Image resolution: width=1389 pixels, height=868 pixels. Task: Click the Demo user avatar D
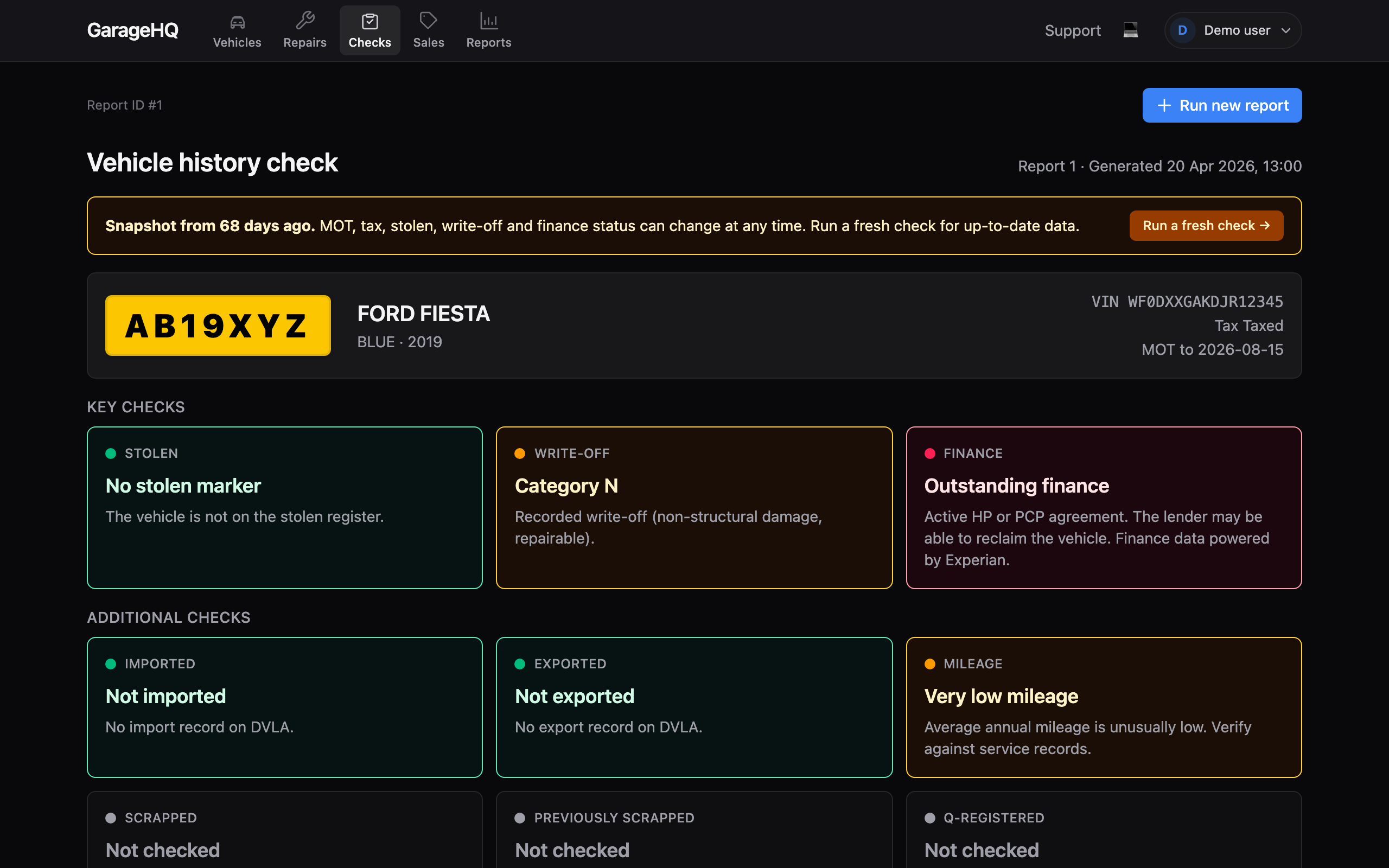(x=1182, y=30)
